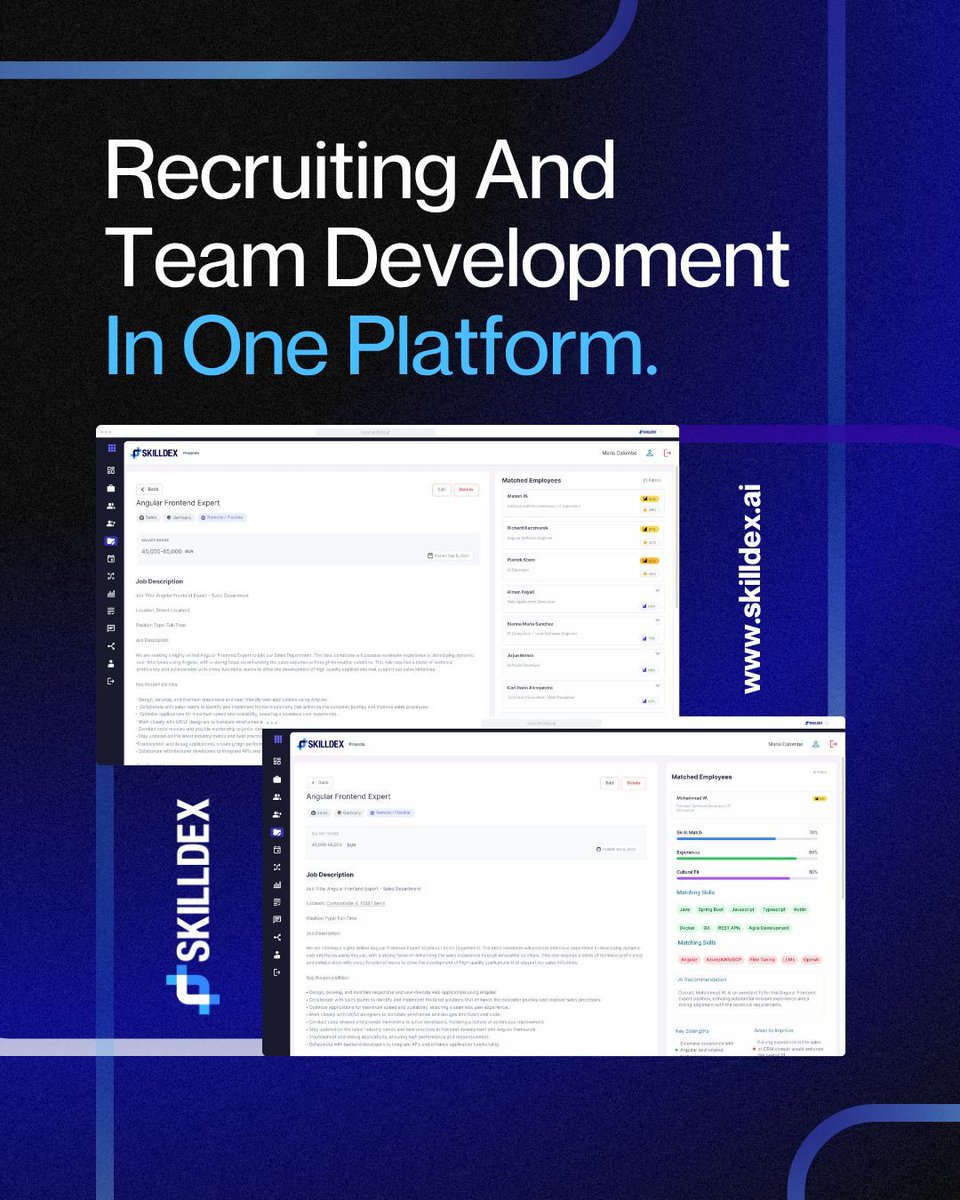Open bar chart icon in upper window sidebar
This screenshot has height=1200, width=960.
[x=111, y=594]
